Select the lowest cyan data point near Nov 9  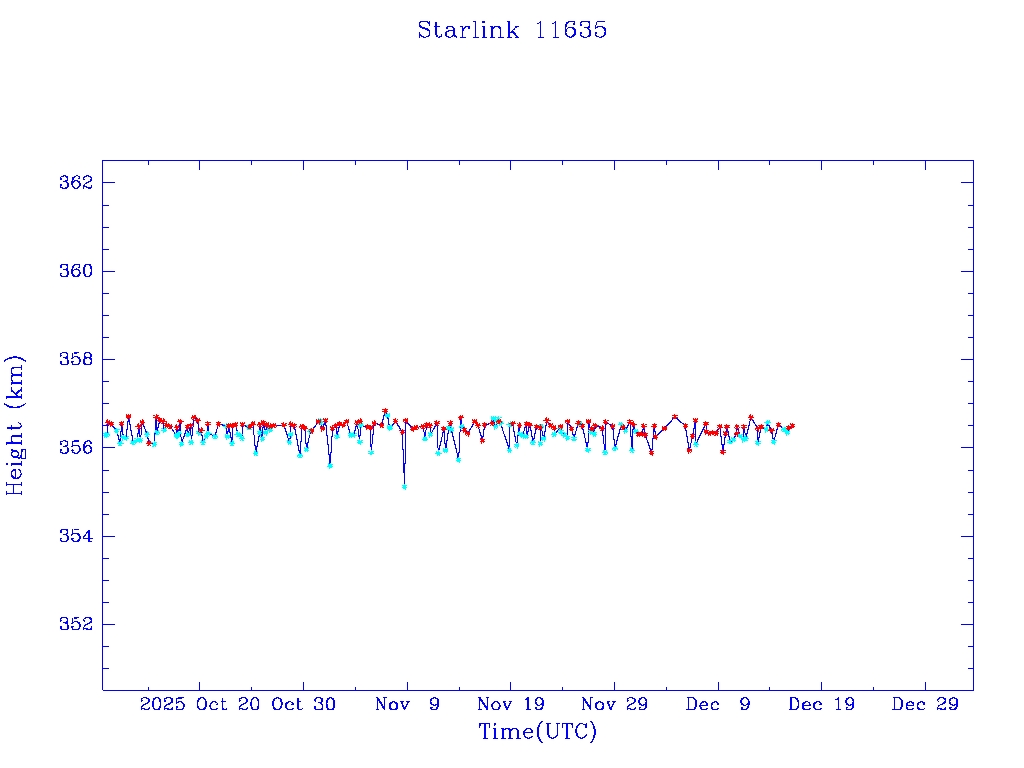click(404, 487)
